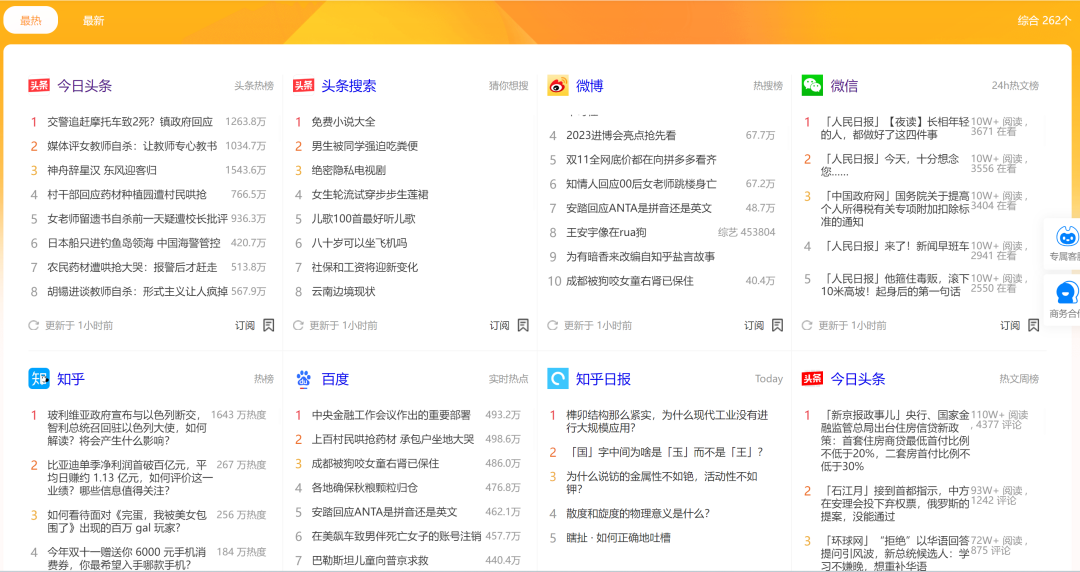Refresh the 头条搜索 card
The height and width of the screenshot is (572, 1080).
point(298,325)
